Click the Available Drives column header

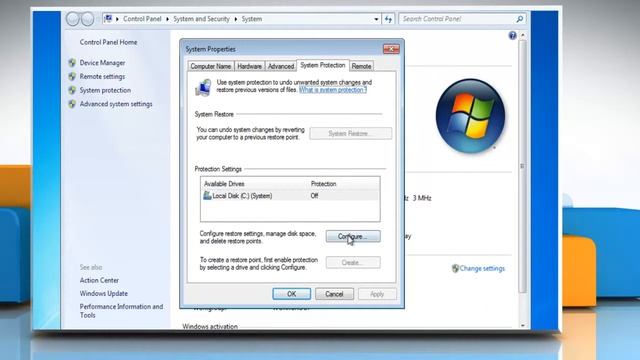click(x=224, y=184)
